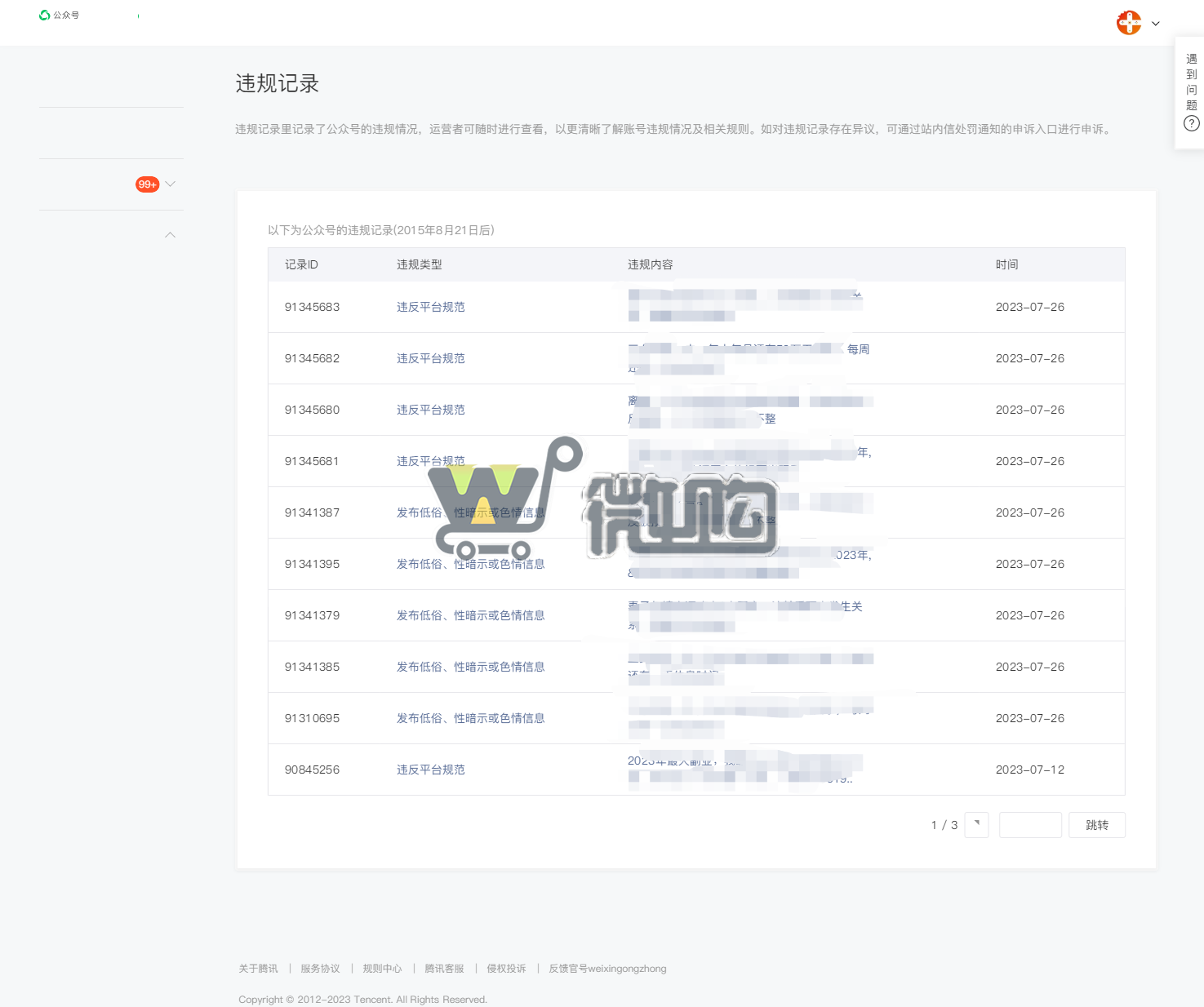1204x1007 pixels.
Task: Open 违反平台规范 link for record 91345683
Action: pyautogui.click(x=430, y=307)
